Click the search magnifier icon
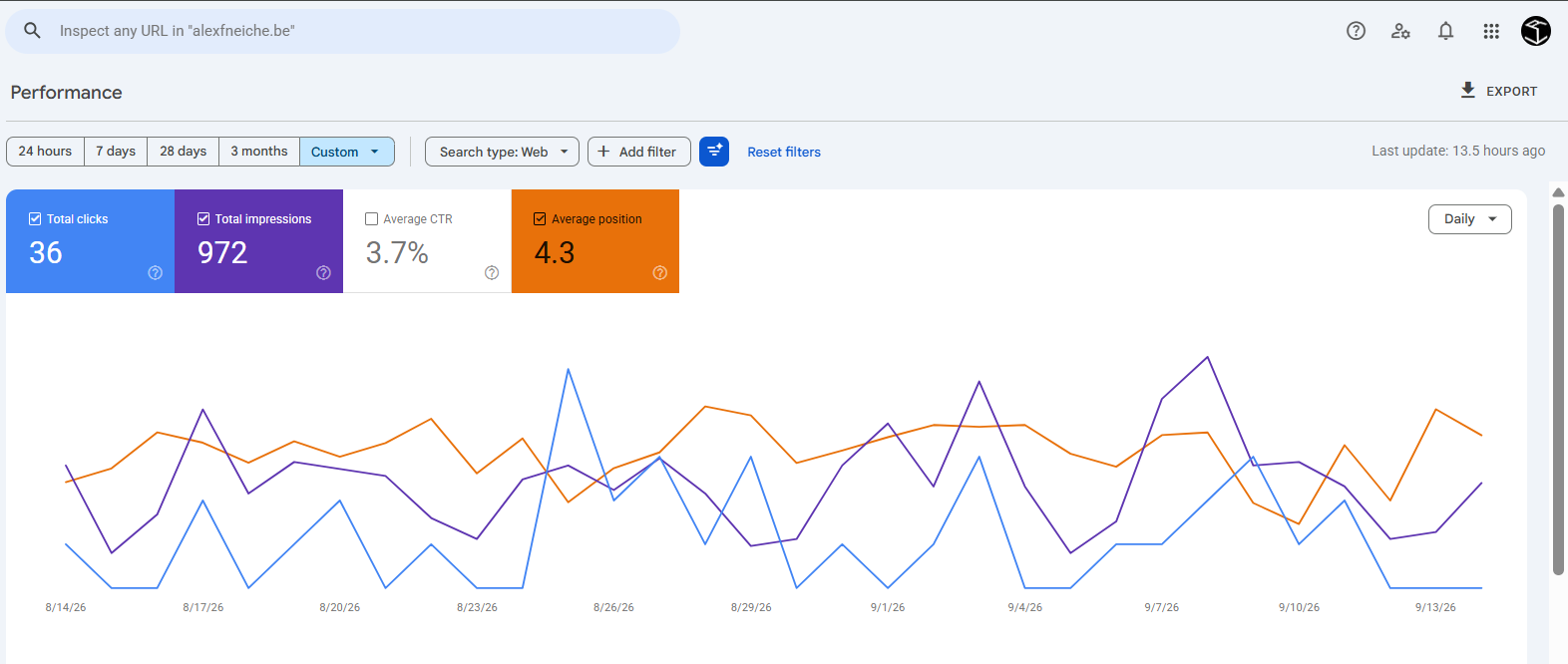The height and width of the screenshot is (664, 1568). 32,31
